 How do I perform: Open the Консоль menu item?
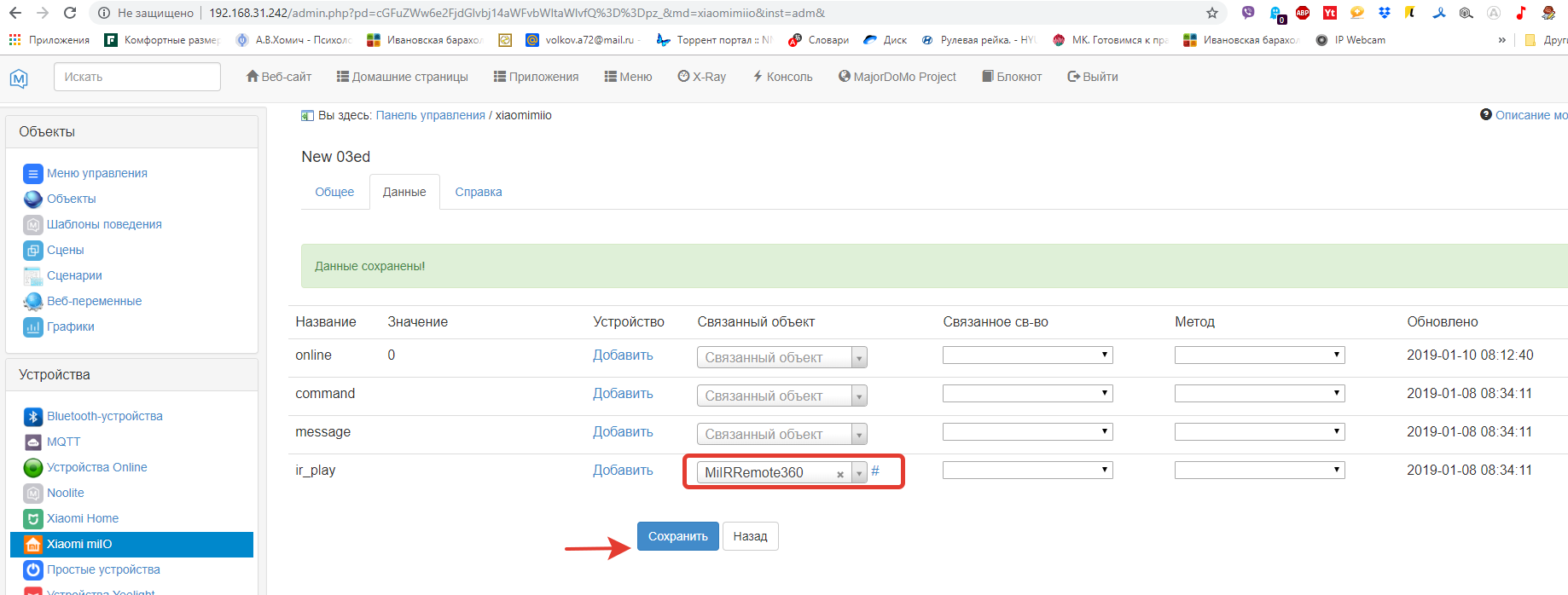782,77
